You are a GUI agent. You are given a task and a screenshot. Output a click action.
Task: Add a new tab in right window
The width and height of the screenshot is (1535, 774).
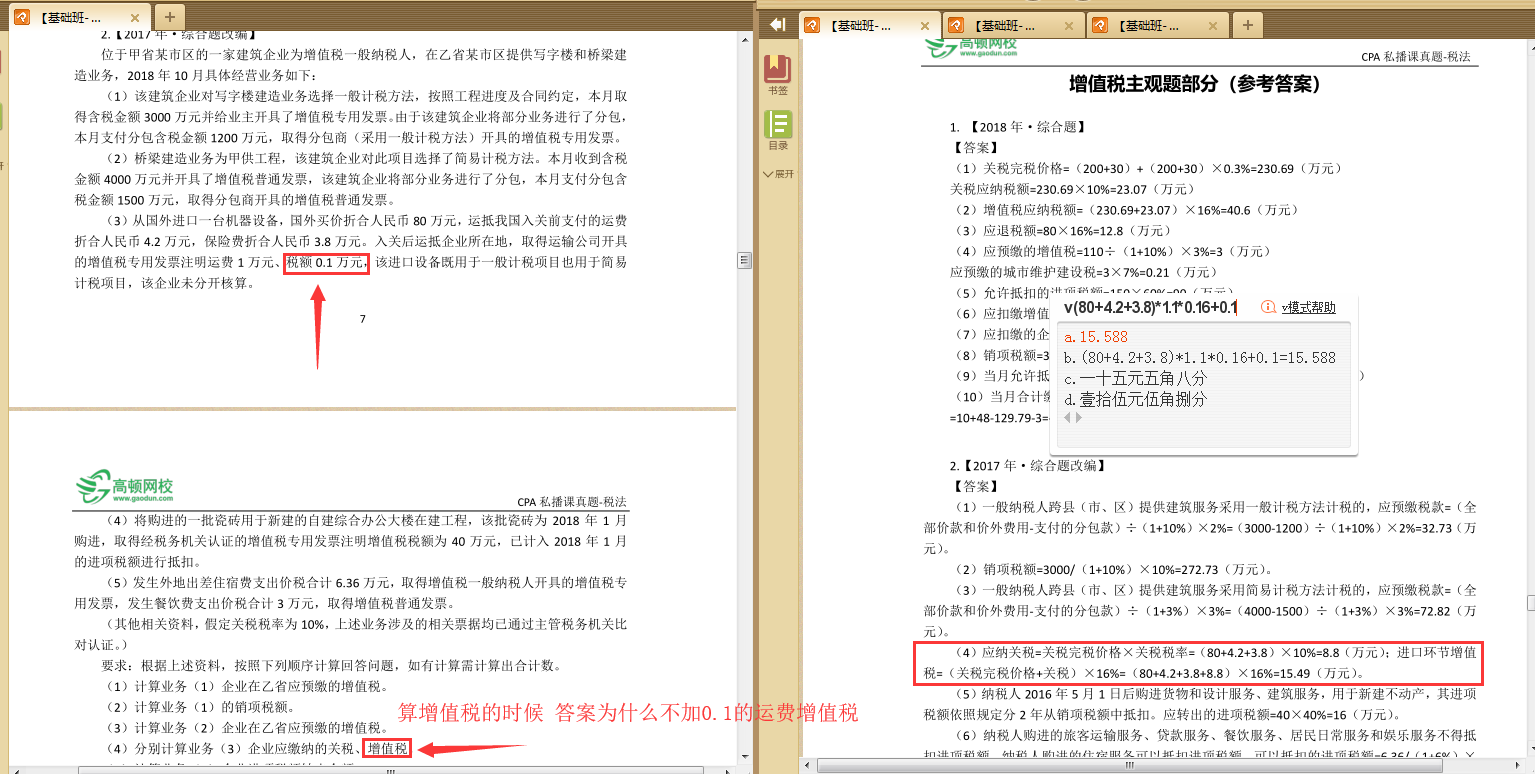[1247, 25]
